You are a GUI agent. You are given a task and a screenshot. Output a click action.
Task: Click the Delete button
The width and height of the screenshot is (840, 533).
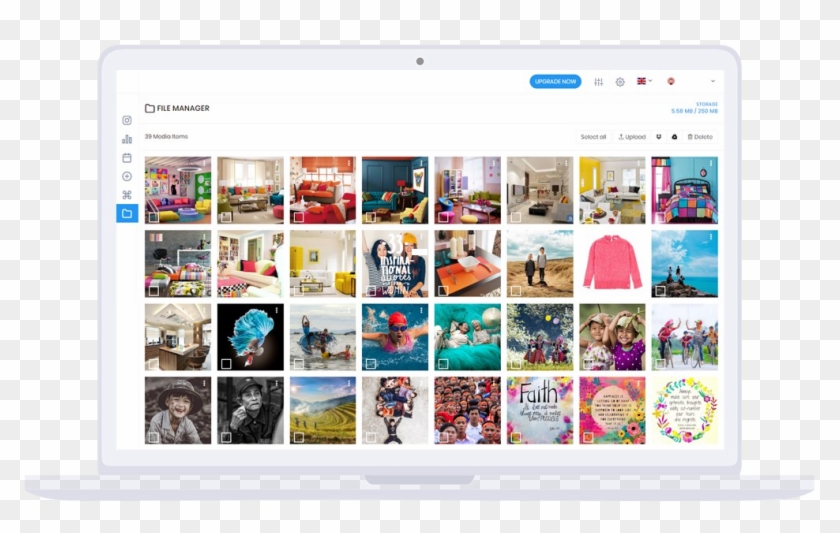(700, 137)
